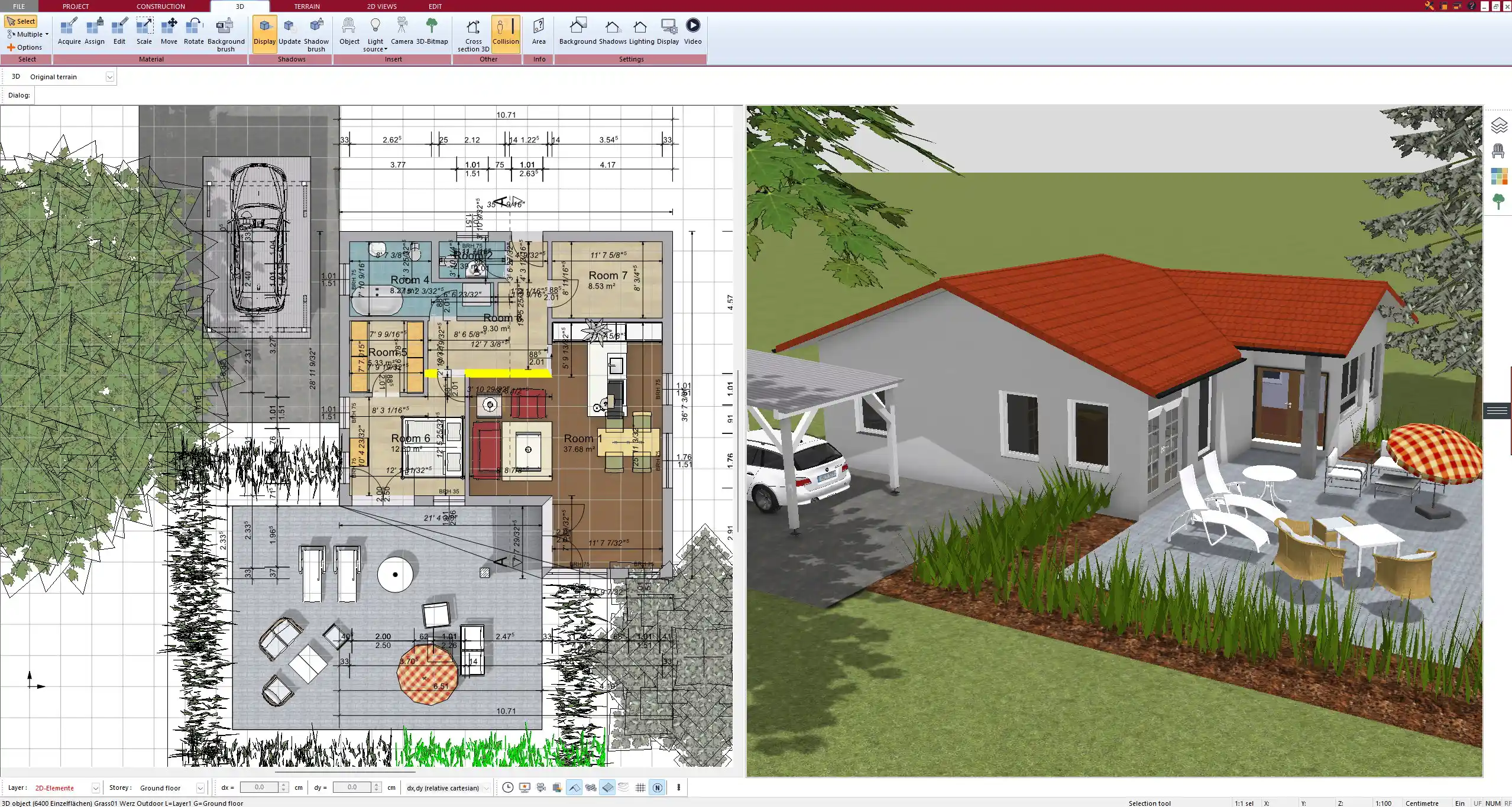The height and width of the screenshot is (807, 1512).
Task: Open the CONSTRUCTION ribbon tab
Action: 160,7
